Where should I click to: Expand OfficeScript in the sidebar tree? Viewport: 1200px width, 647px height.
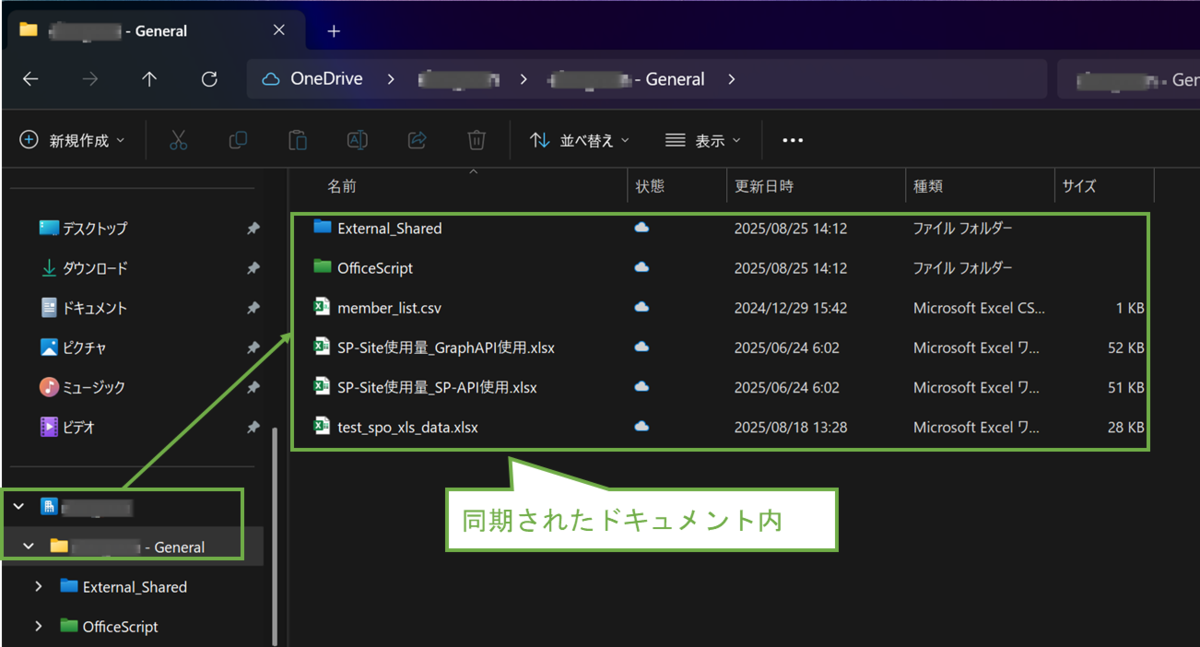click(39, 627)
